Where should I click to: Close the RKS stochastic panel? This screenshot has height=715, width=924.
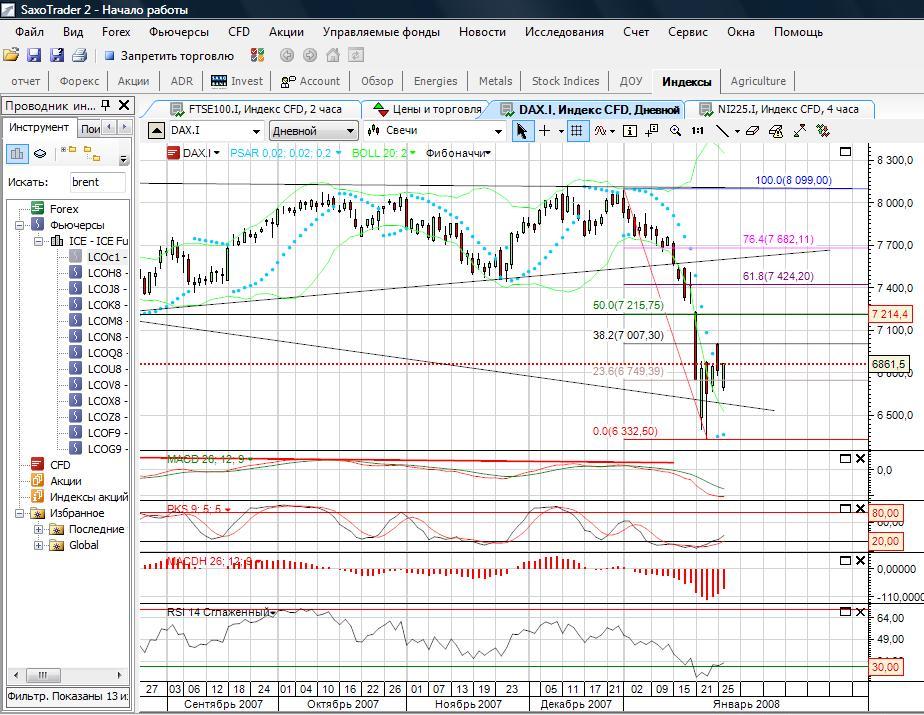pos(860,509)
